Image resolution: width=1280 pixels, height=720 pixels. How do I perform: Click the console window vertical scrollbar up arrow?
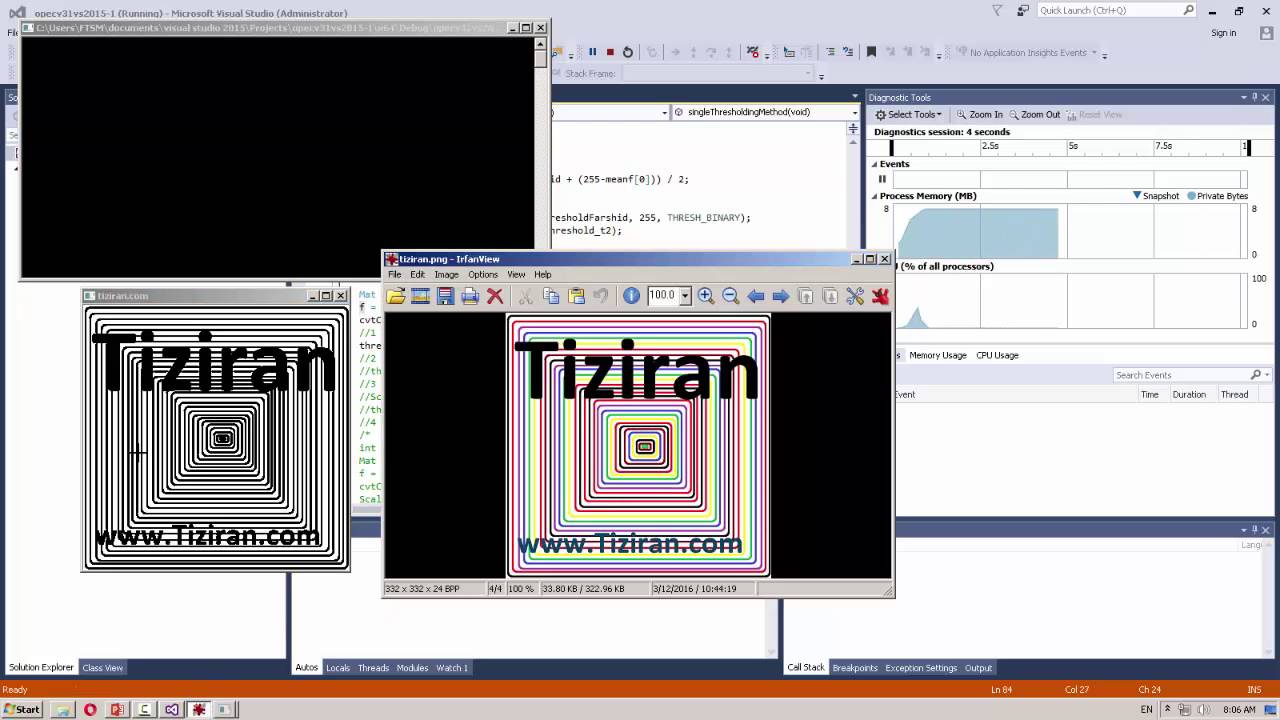pos(541,43)
